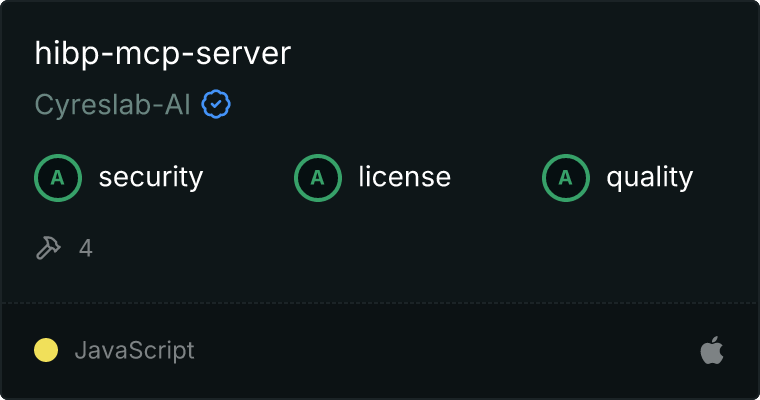The image size is (760, 400).
Task: Open the hibp-mcp-server title link
Action: pos(162,53)
